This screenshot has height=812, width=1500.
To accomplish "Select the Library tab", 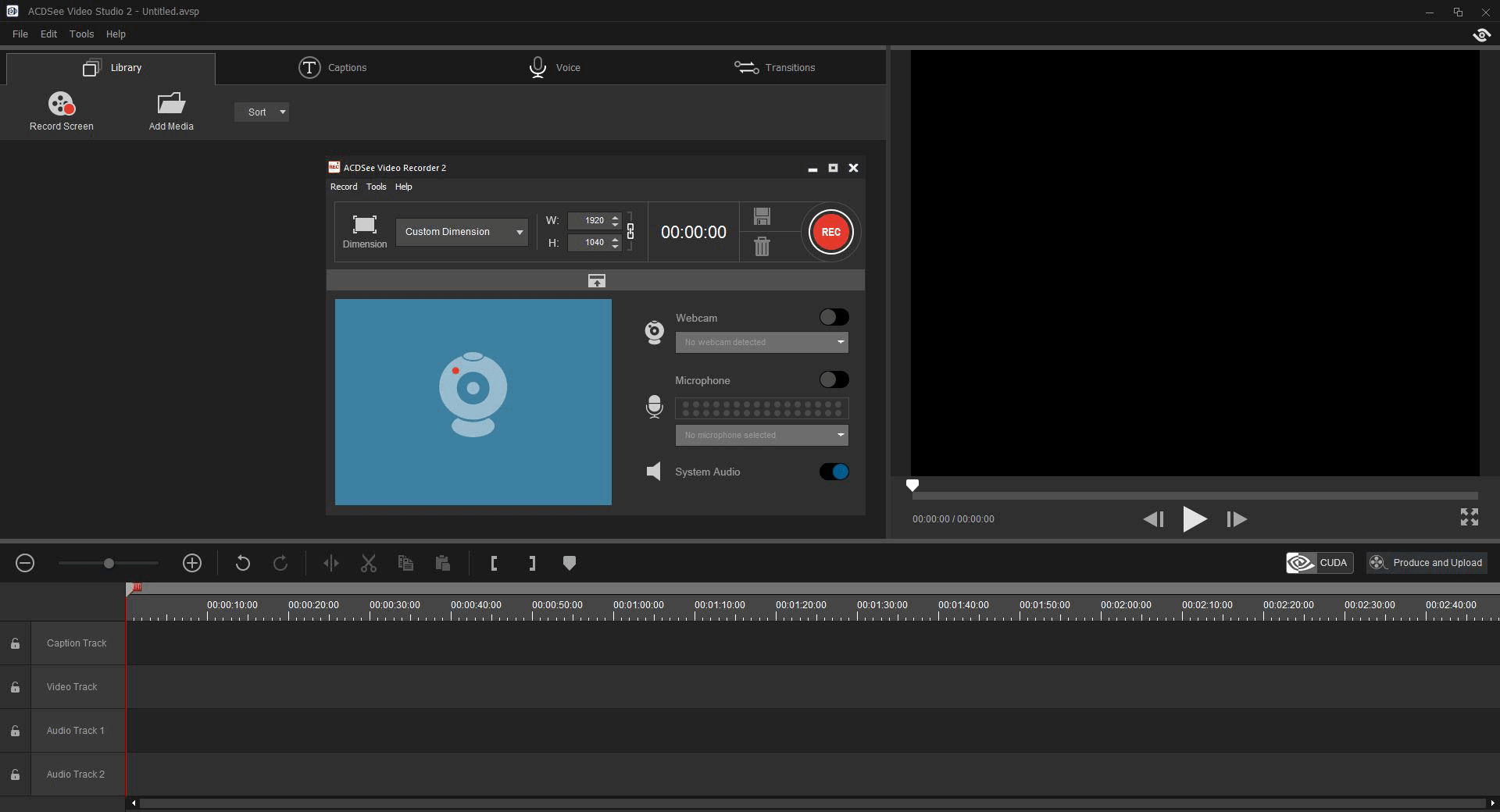I will (x=111, y=68).
